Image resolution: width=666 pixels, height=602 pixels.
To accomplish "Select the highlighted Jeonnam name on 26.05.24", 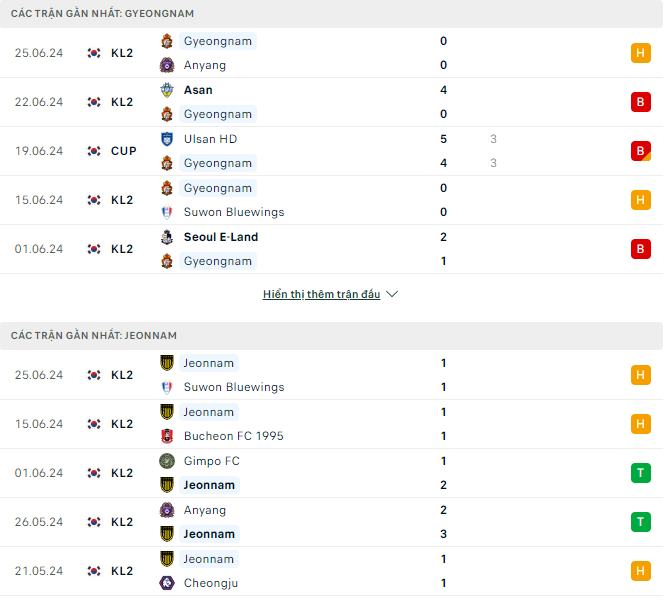I will 209,534.
